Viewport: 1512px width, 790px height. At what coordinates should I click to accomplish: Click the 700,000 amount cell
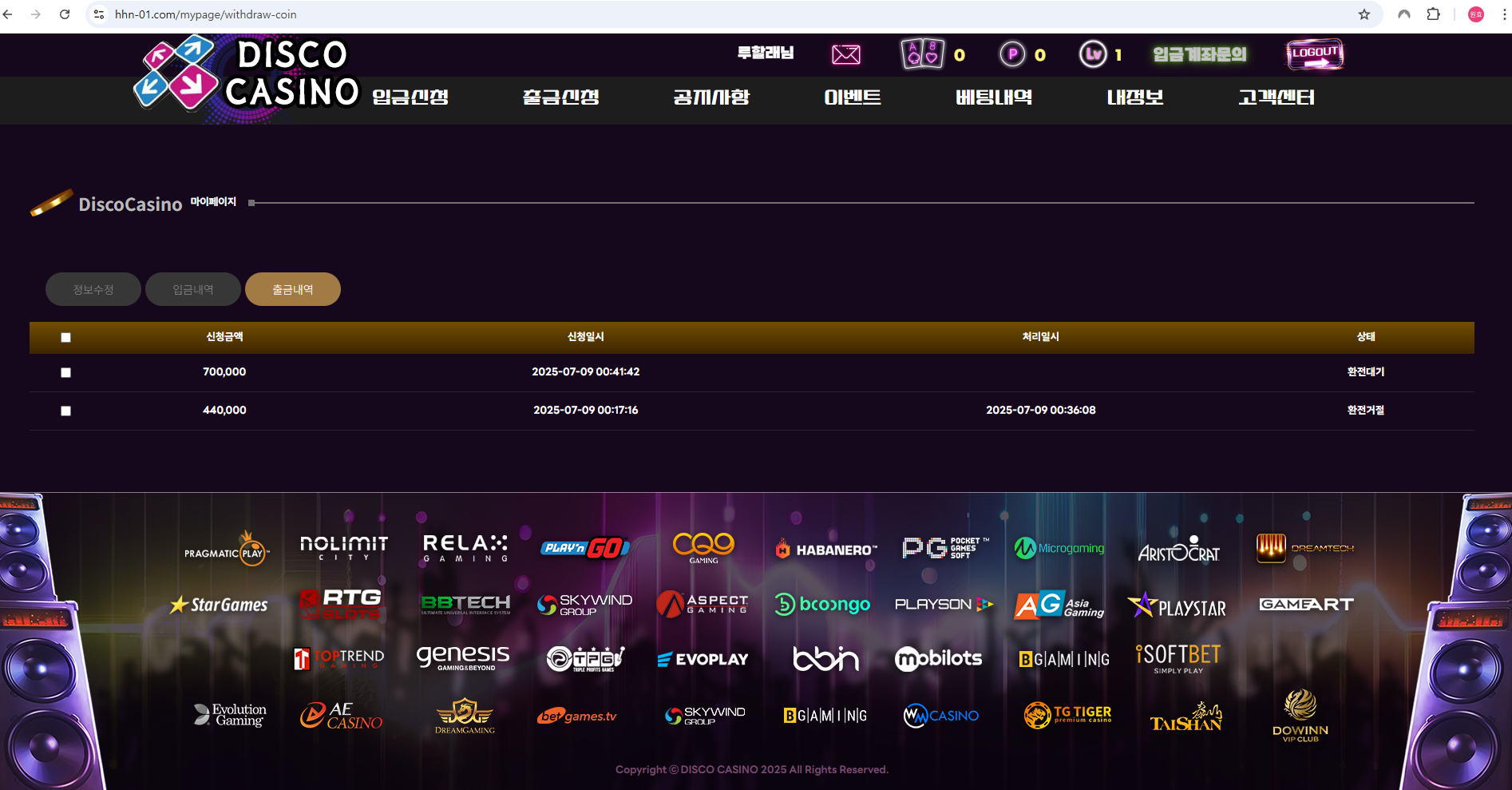pos(224,371)
